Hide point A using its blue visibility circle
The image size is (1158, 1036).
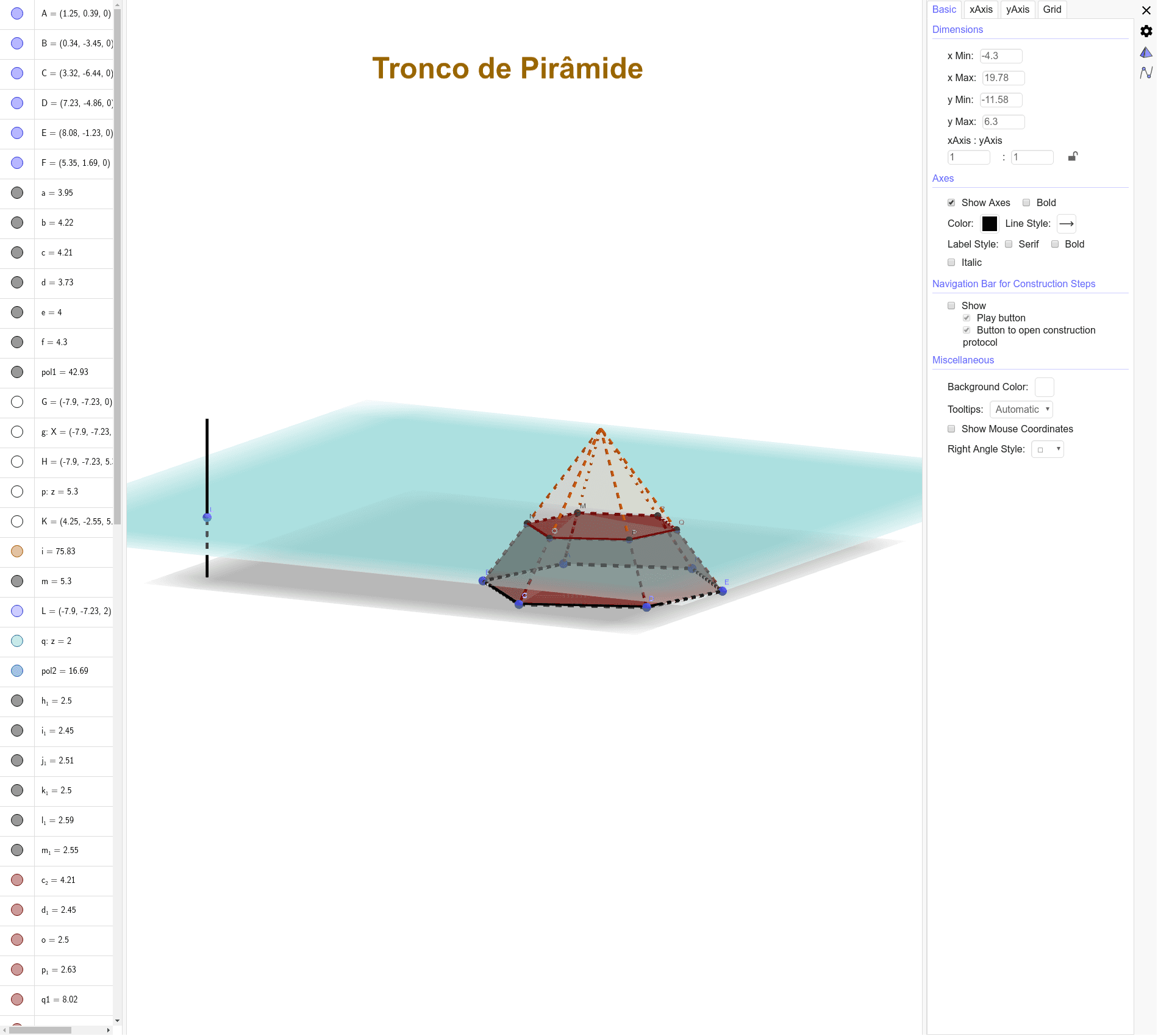(17, 13)
